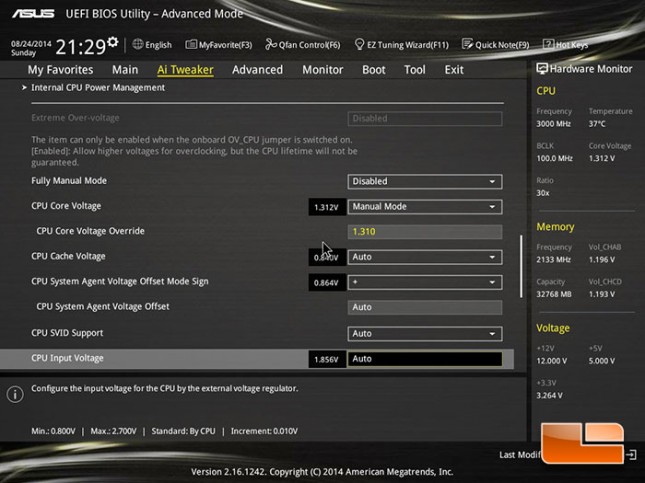Click the Memory Capacity 32768 MB value
Screen dimensions: 645x483
pyautogui.click(x=554, y=294)
